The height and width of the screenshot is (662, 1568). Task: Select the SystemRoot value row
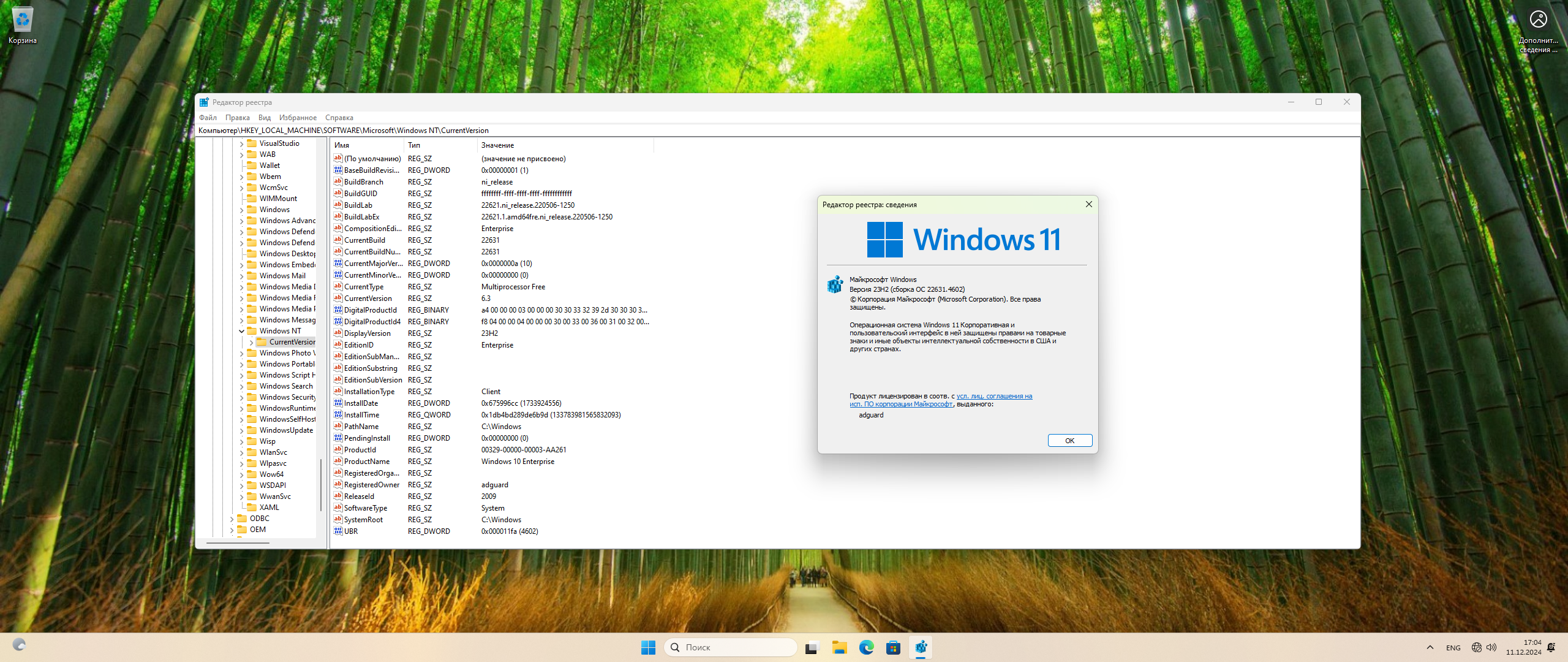pos(491,519)
